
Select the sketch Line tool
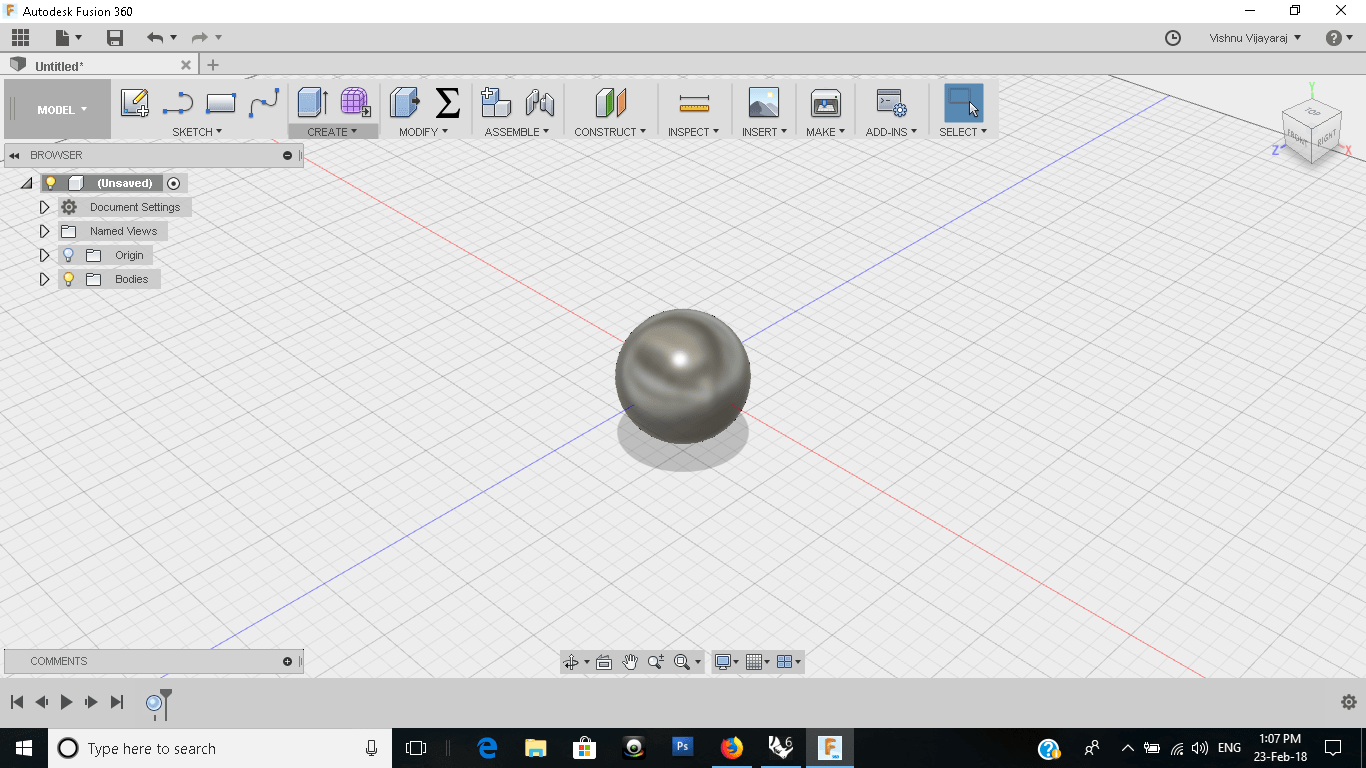click(x=178, y=103)
